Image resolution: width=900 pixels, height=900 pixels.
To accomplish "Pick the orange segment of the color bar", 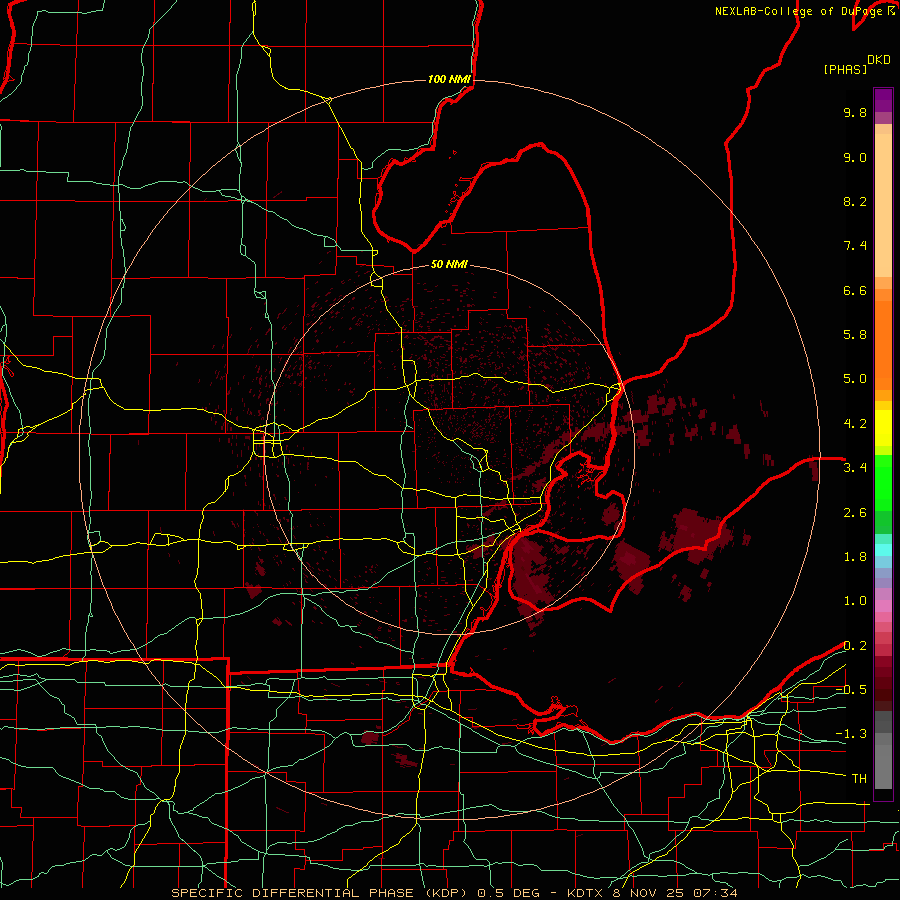I will (883, 344).
